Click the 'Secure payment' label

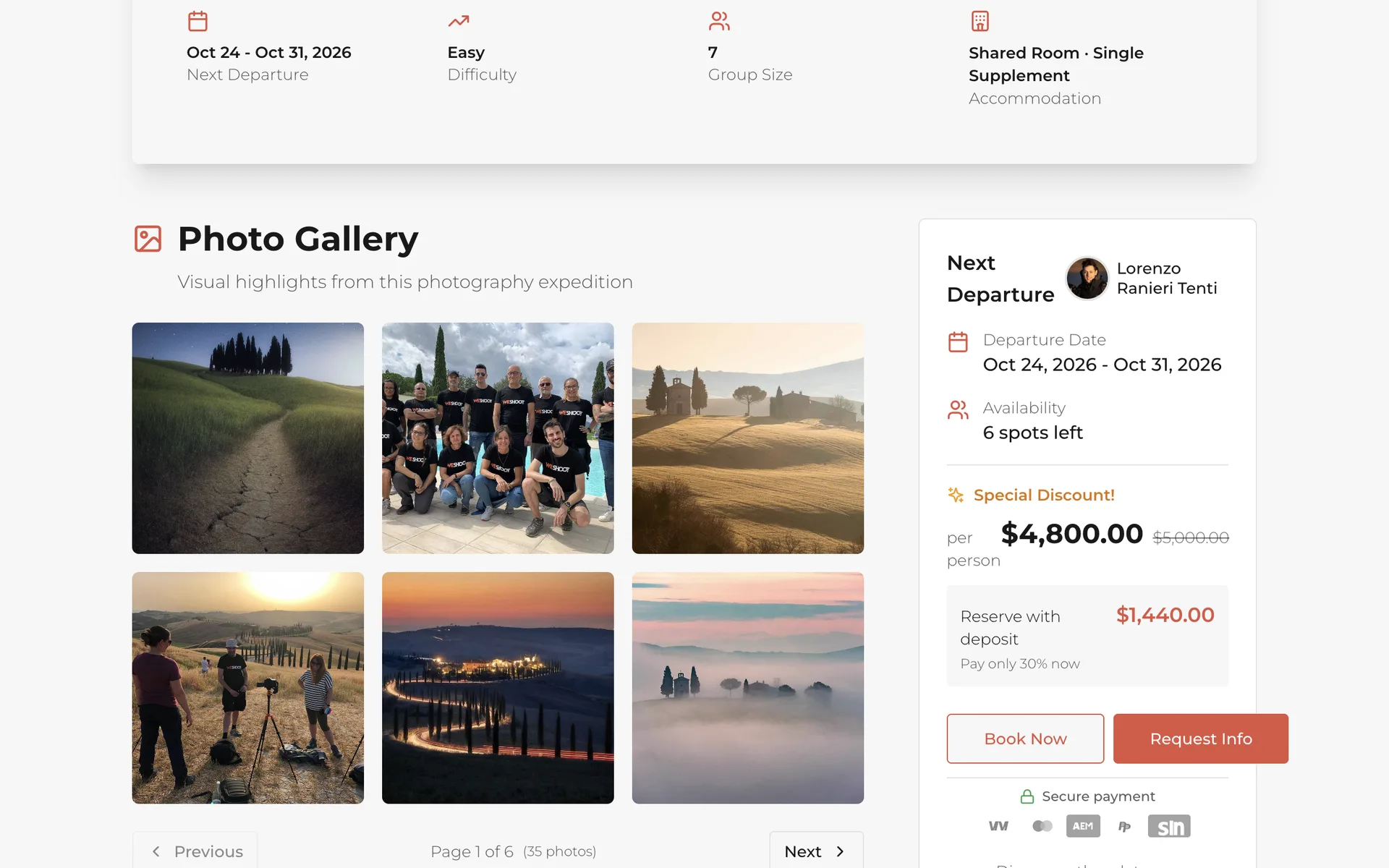(x=1098, y=796)
